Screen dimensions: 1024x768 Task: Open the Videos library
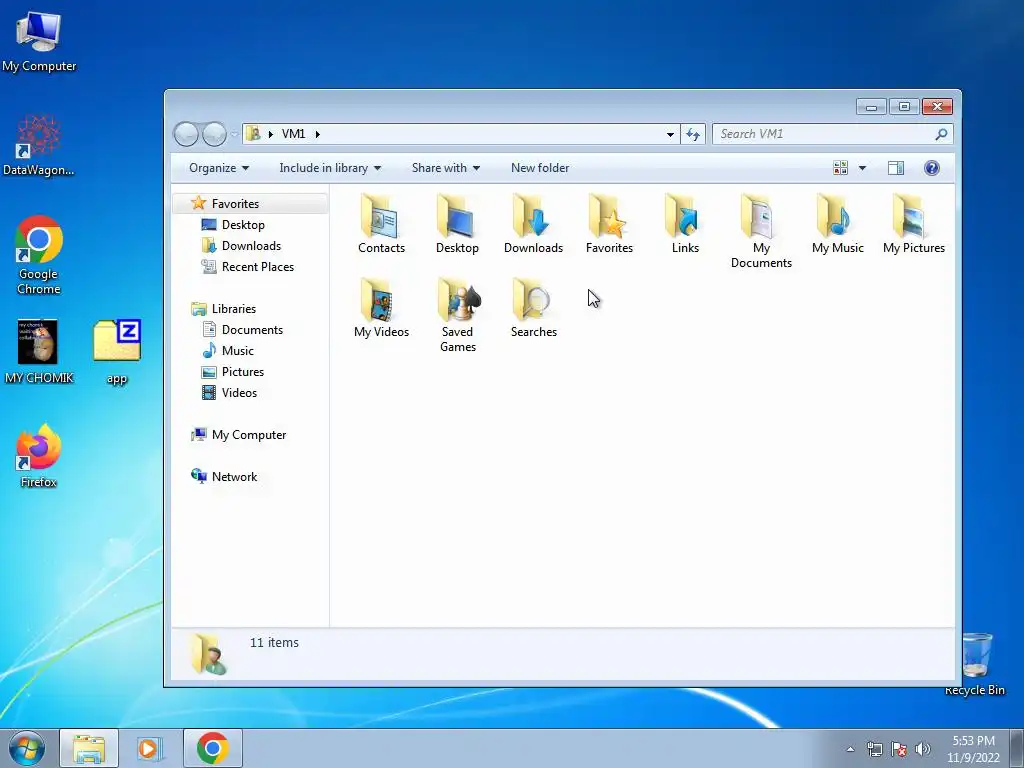239,392
